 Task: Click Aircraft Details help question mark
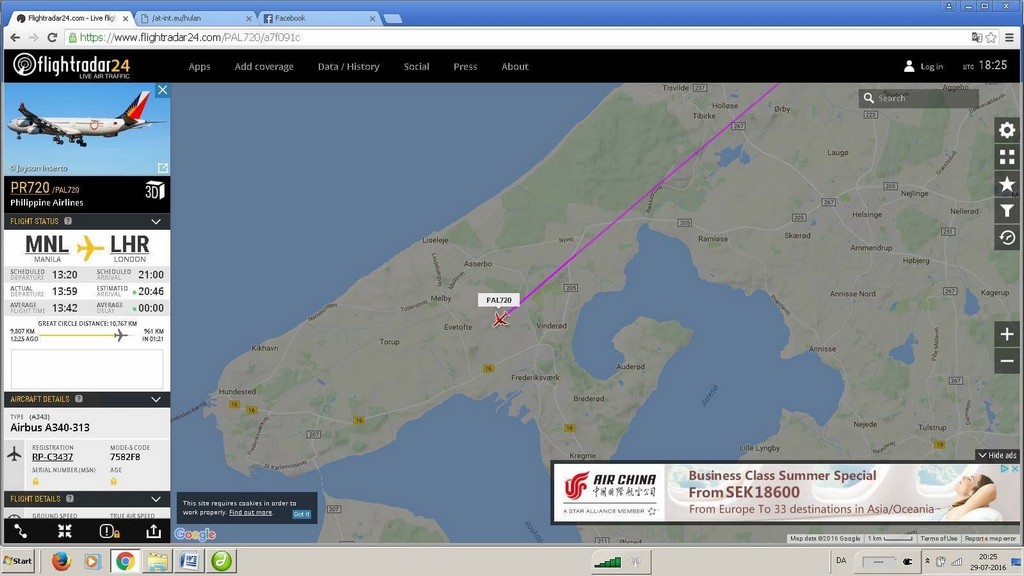(78, 399)
